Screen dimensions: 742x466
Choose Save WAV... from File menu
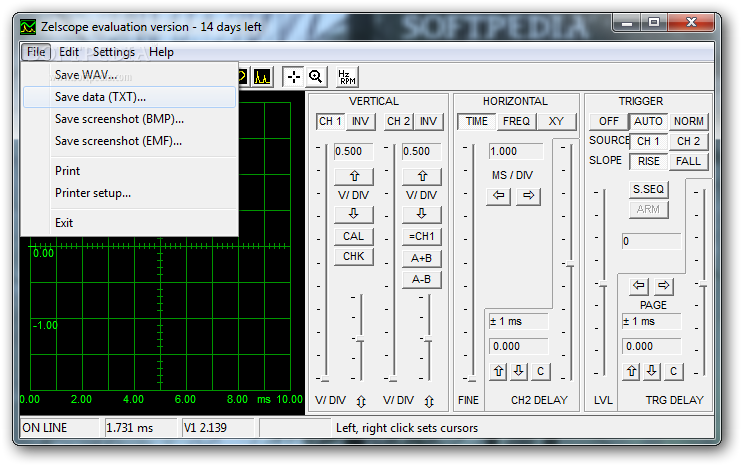[x=129, y=75]
